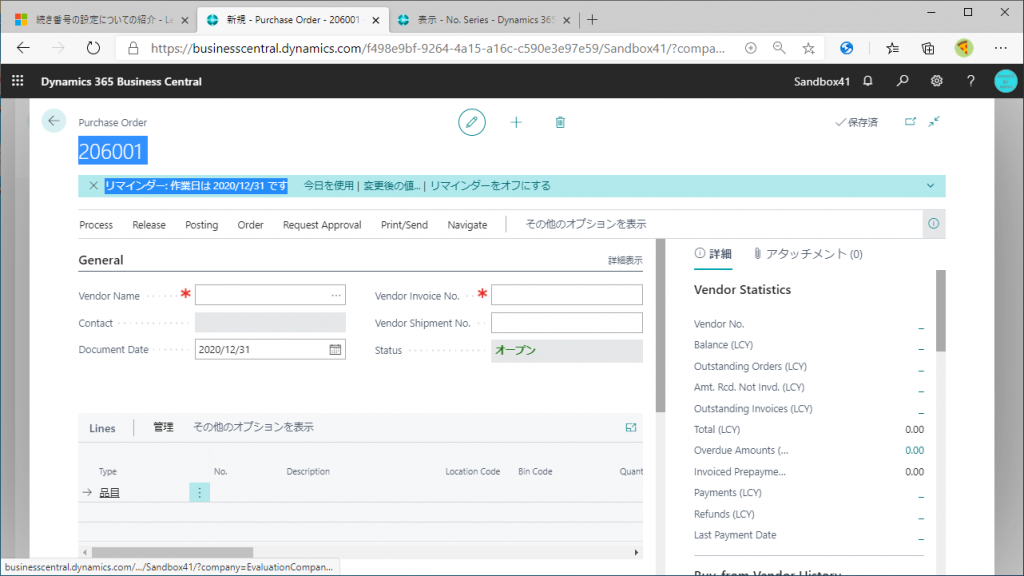Reload the page with refresh icon
The width and height of the screenshot is (1024, 576).
[93, 48]
